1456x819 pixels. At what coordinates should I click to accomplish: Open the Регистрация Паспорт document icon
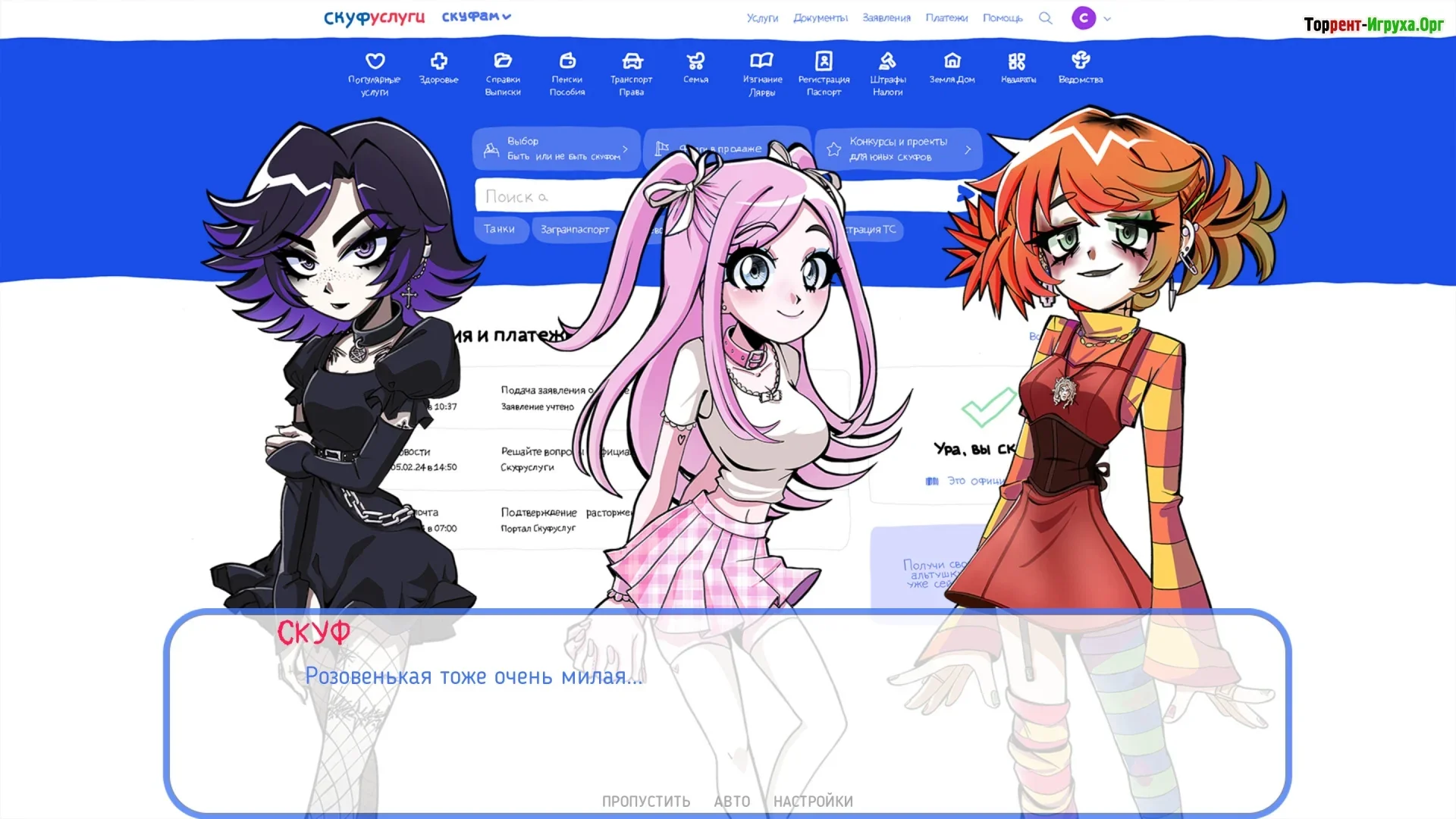(x=824, y=61)
